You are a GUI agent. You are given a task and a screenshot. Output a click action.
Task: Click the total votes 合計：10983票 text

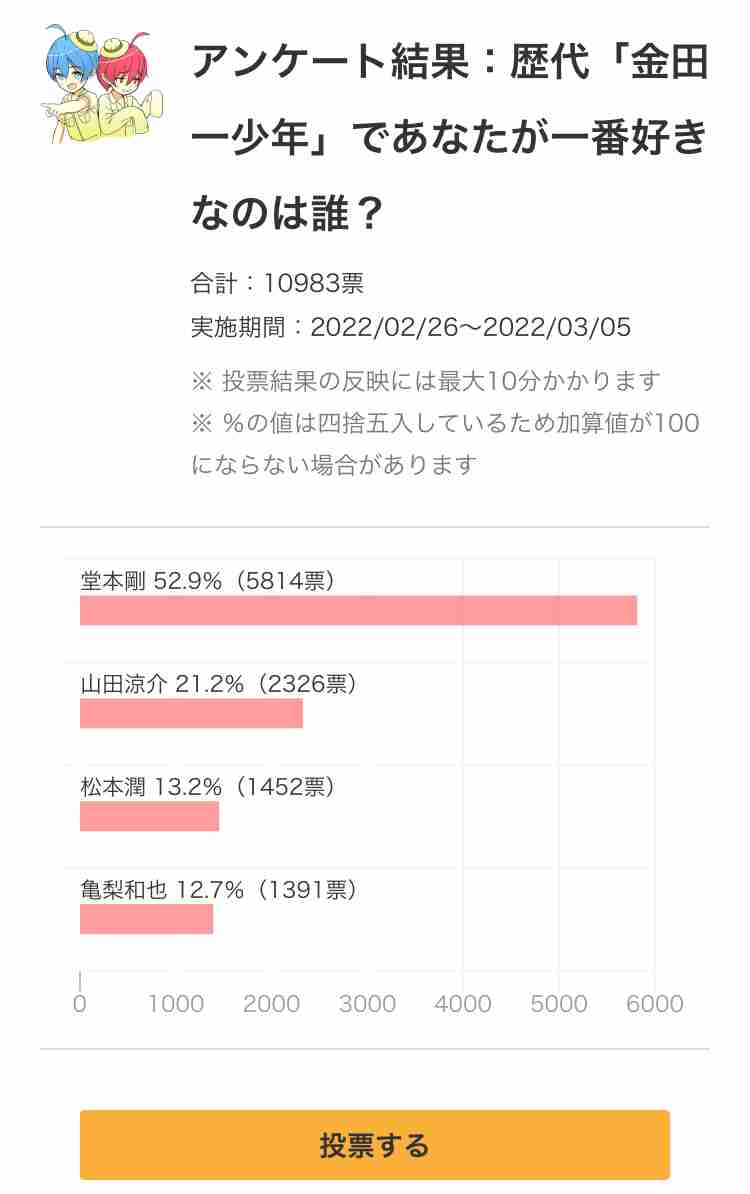coord(277,283)
